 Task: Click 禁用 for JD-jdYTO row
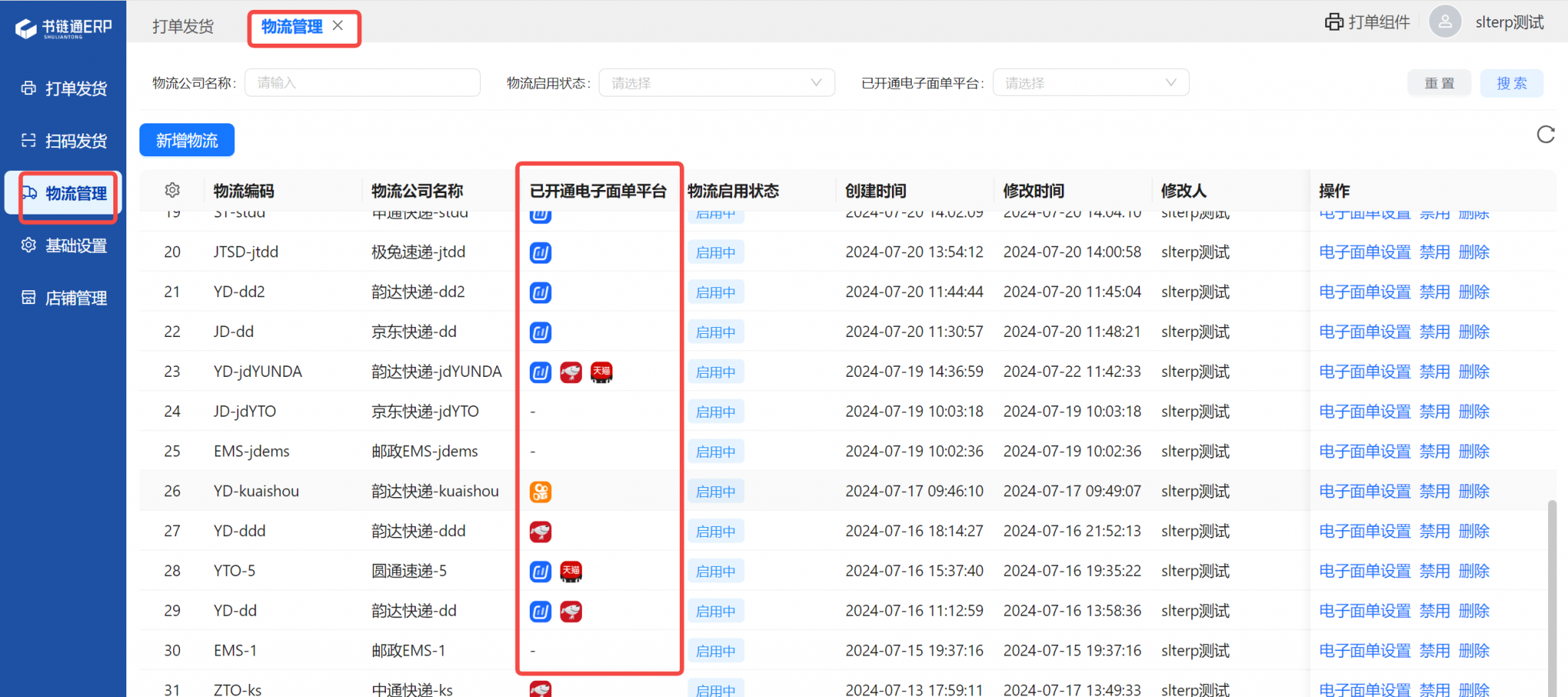[x=1435, y=411]
